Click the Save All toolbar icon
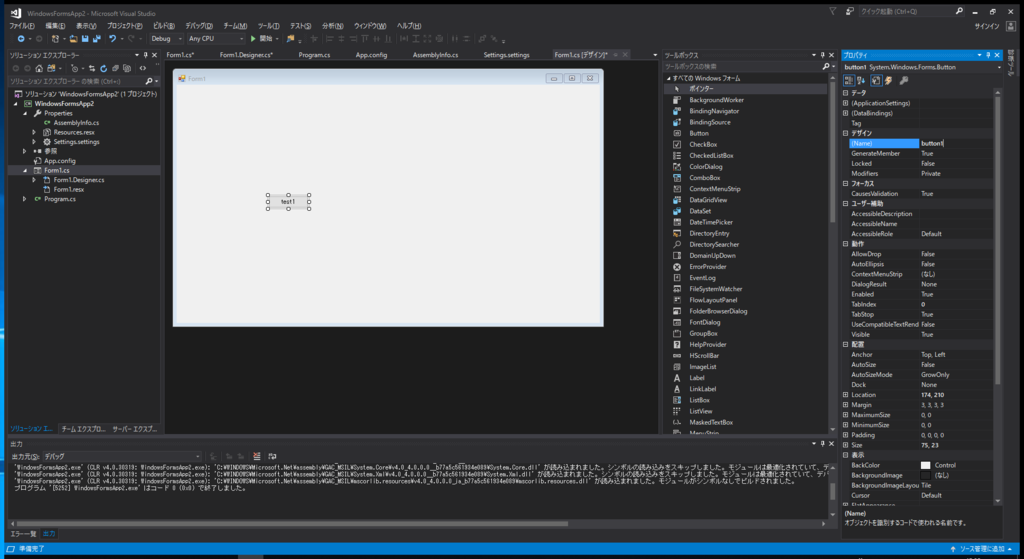 (97, 39)
